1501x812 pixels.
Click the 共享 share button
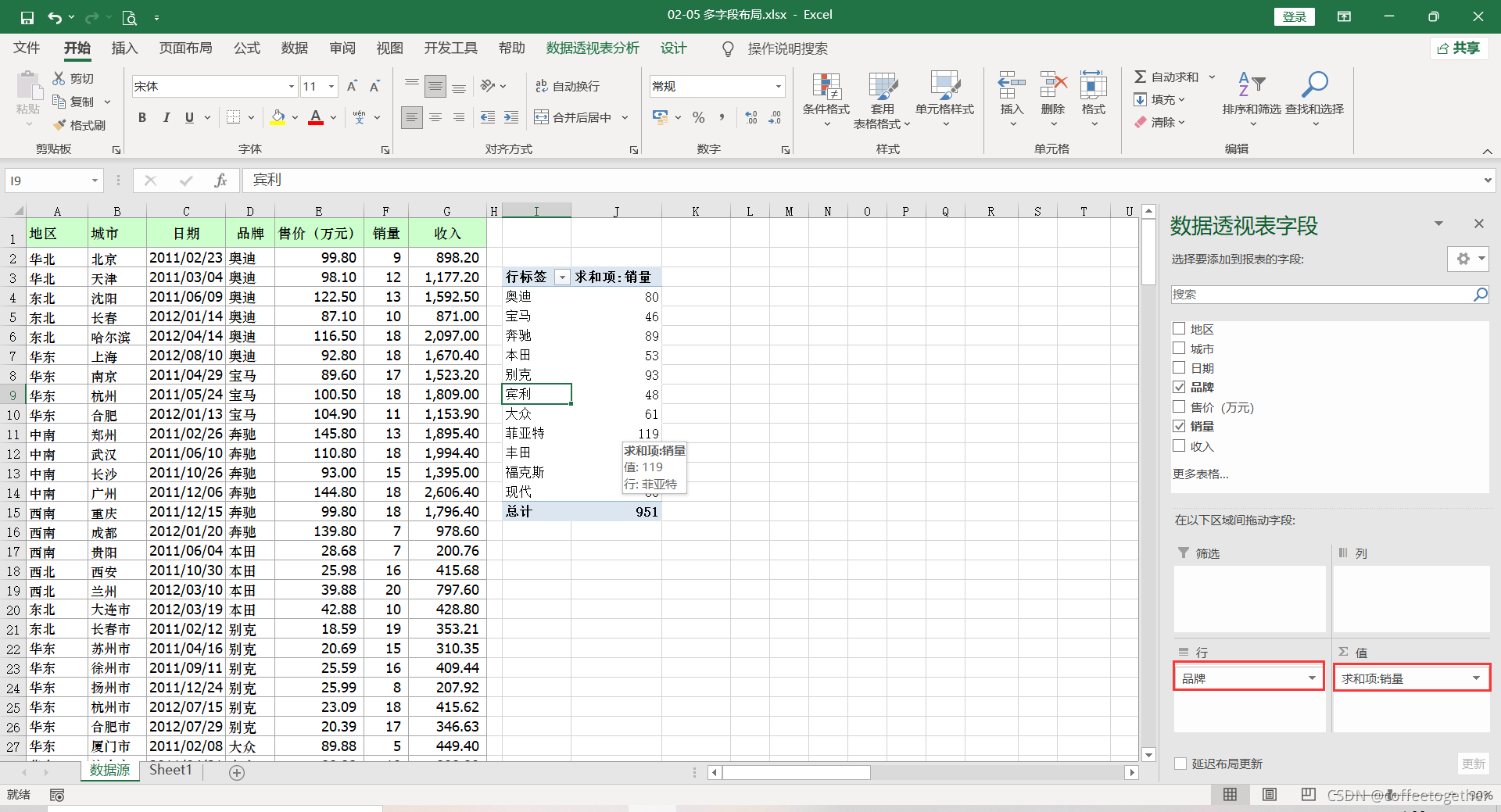[x=1460, y=48]
